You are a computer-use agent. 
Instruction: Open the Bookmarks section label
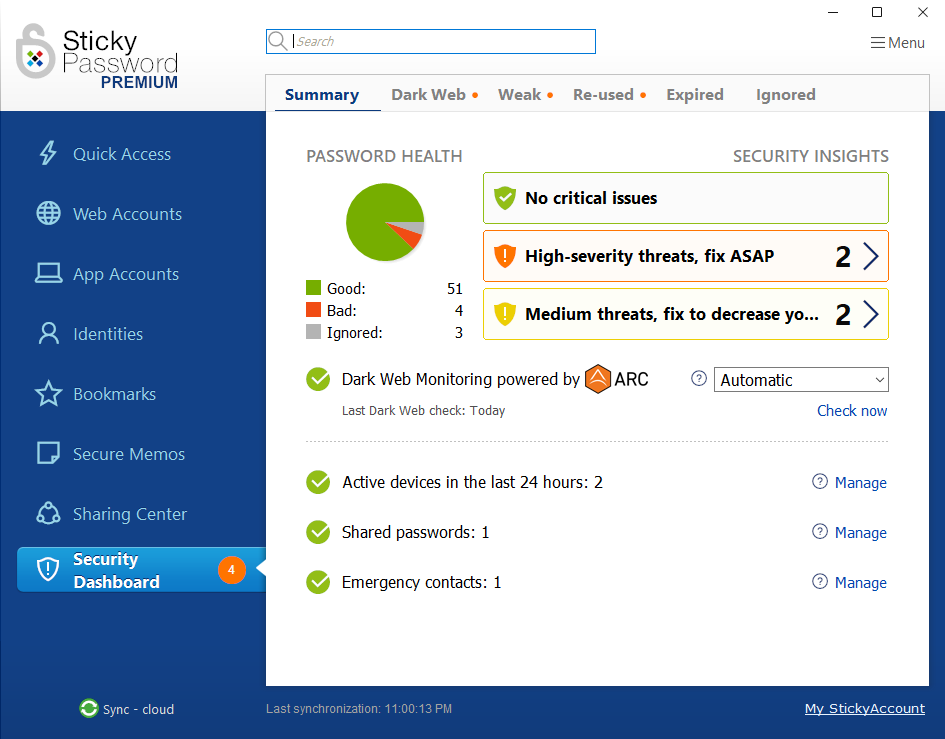pyautogui.click(x=115, y=394)
